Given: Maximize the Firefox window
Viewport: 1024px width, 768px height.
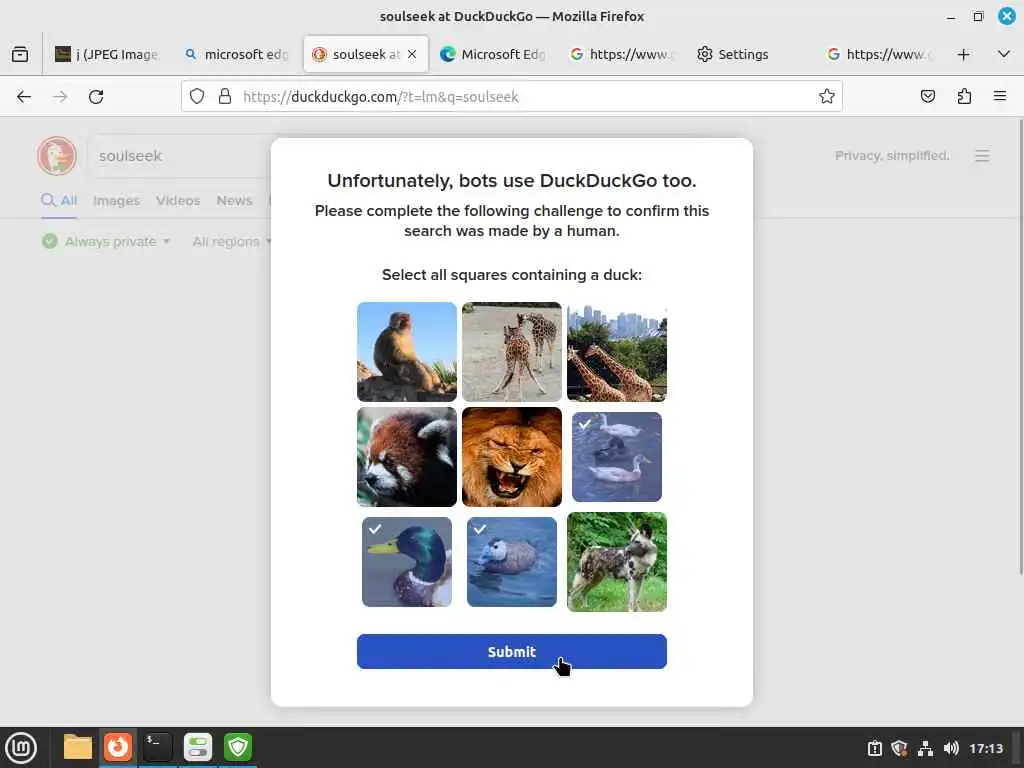Looking at the screenshot, I should point(978,16).
